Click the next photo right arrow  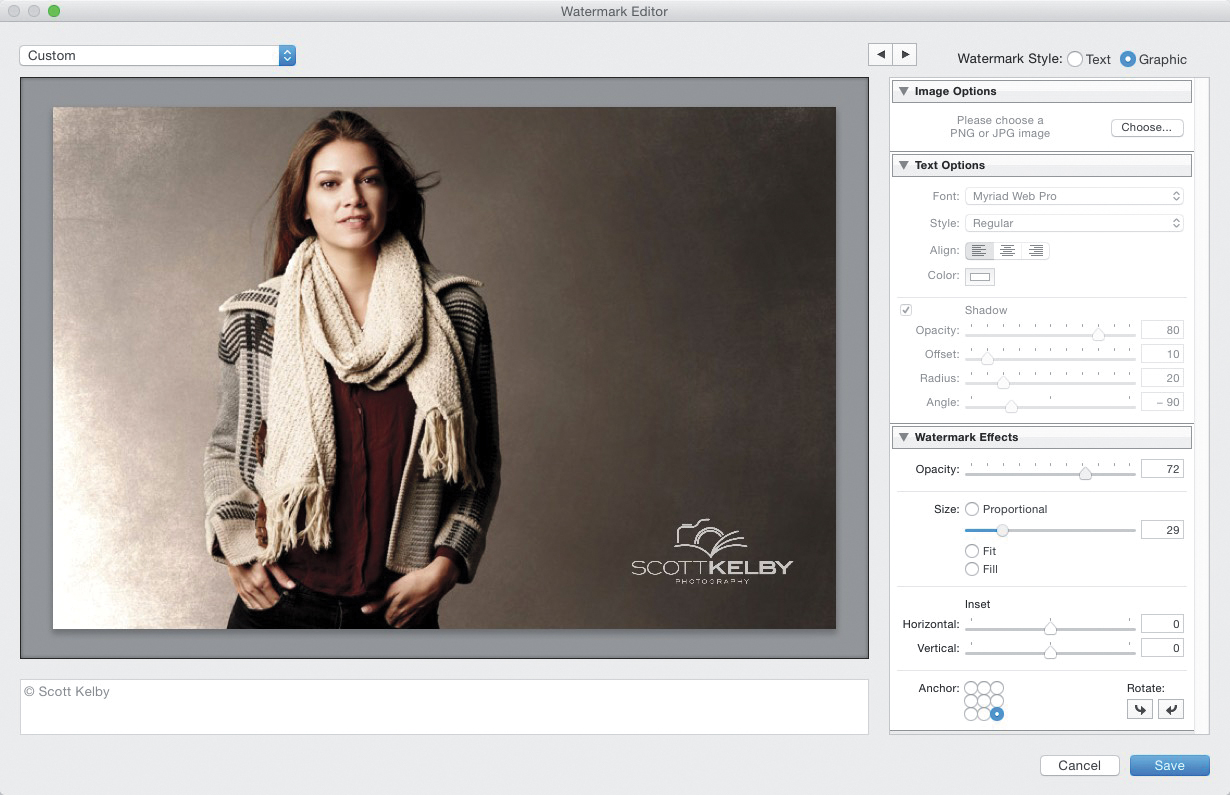point(904,55)
